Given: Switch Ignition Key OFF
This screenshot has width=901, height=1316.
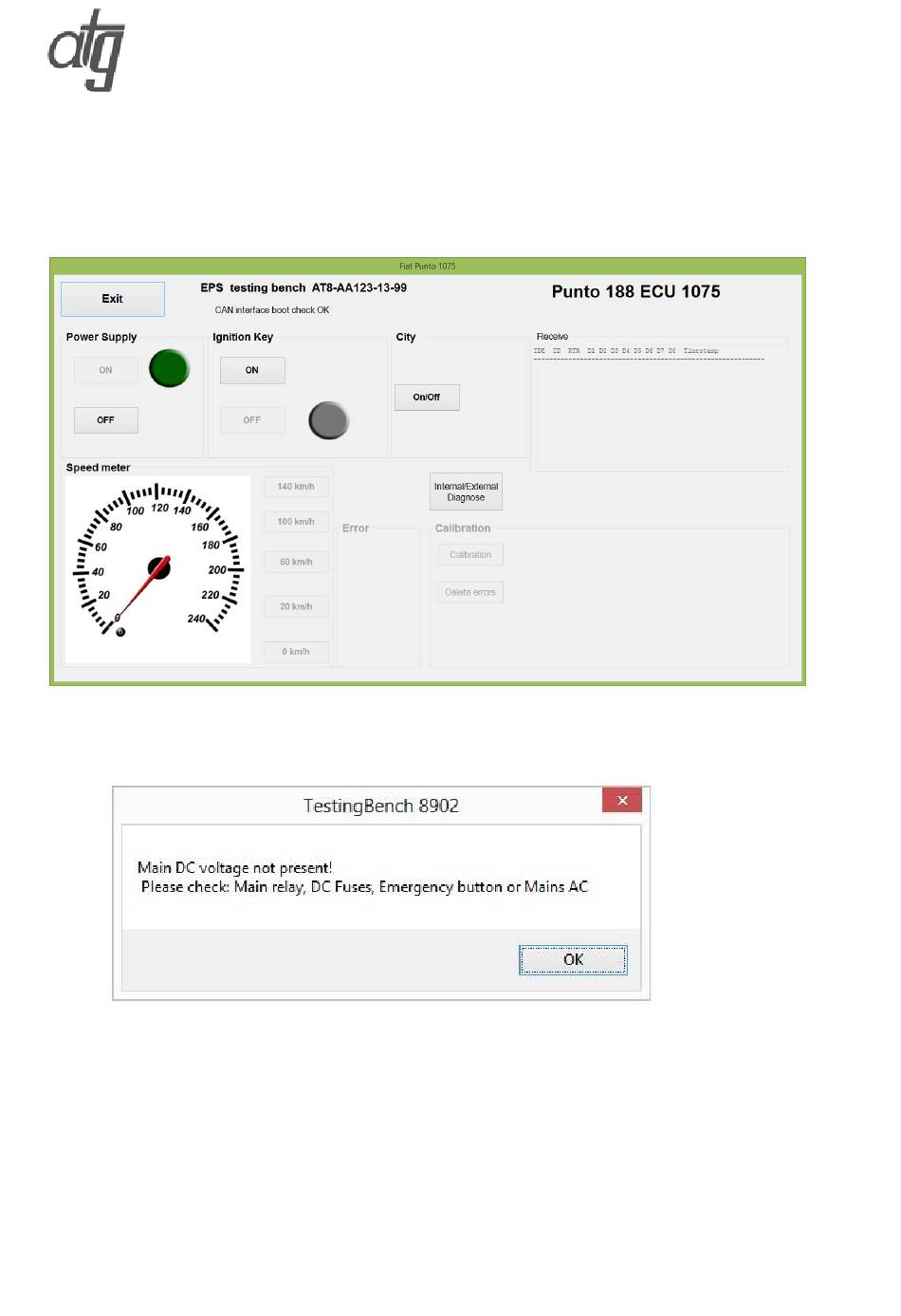Looking at the screenshot, I should tap(252, 419).
